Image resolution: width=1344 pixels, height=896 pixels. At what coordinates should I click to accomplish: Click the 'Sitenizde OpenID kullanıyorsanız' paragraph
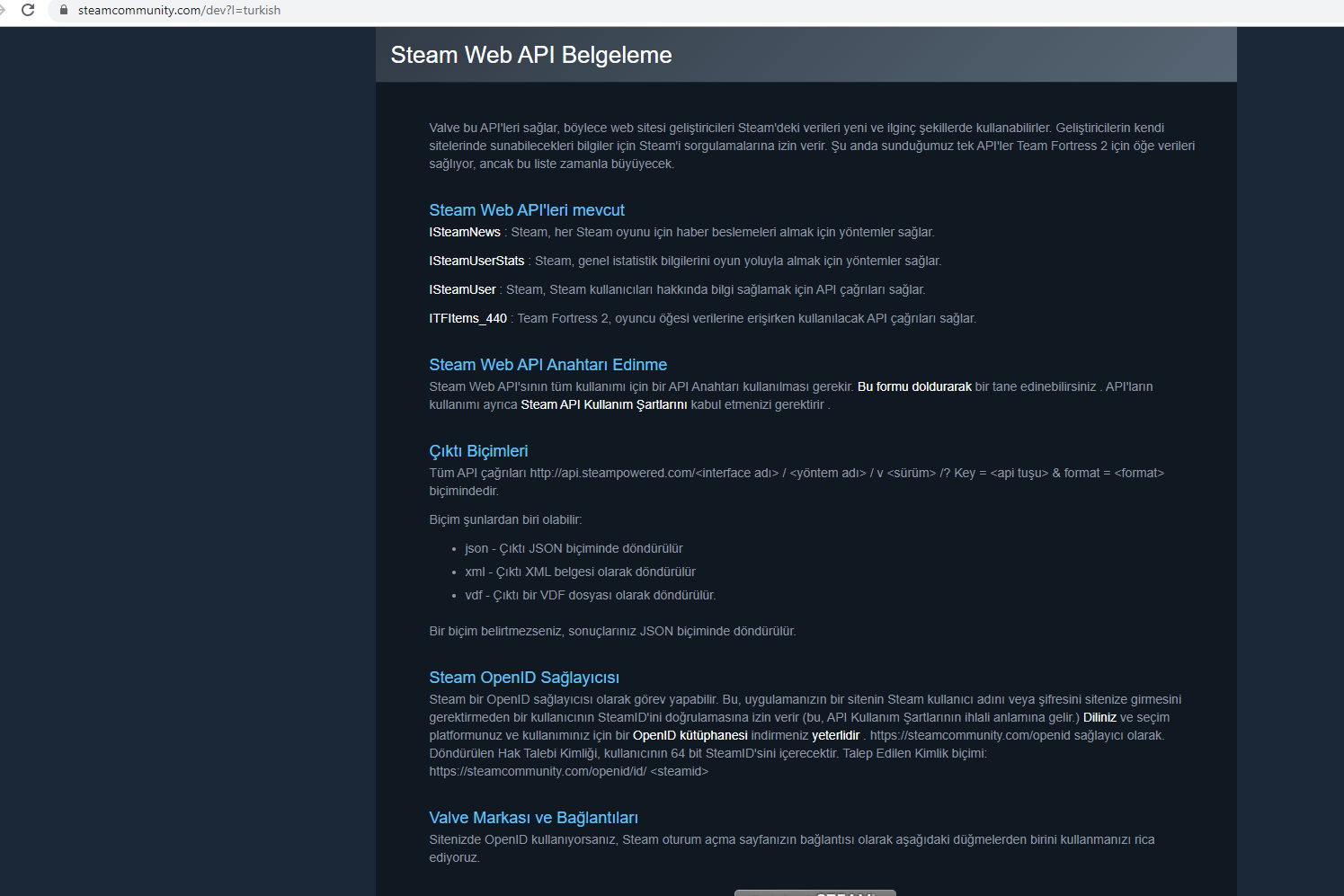click(x=792, y=848)
